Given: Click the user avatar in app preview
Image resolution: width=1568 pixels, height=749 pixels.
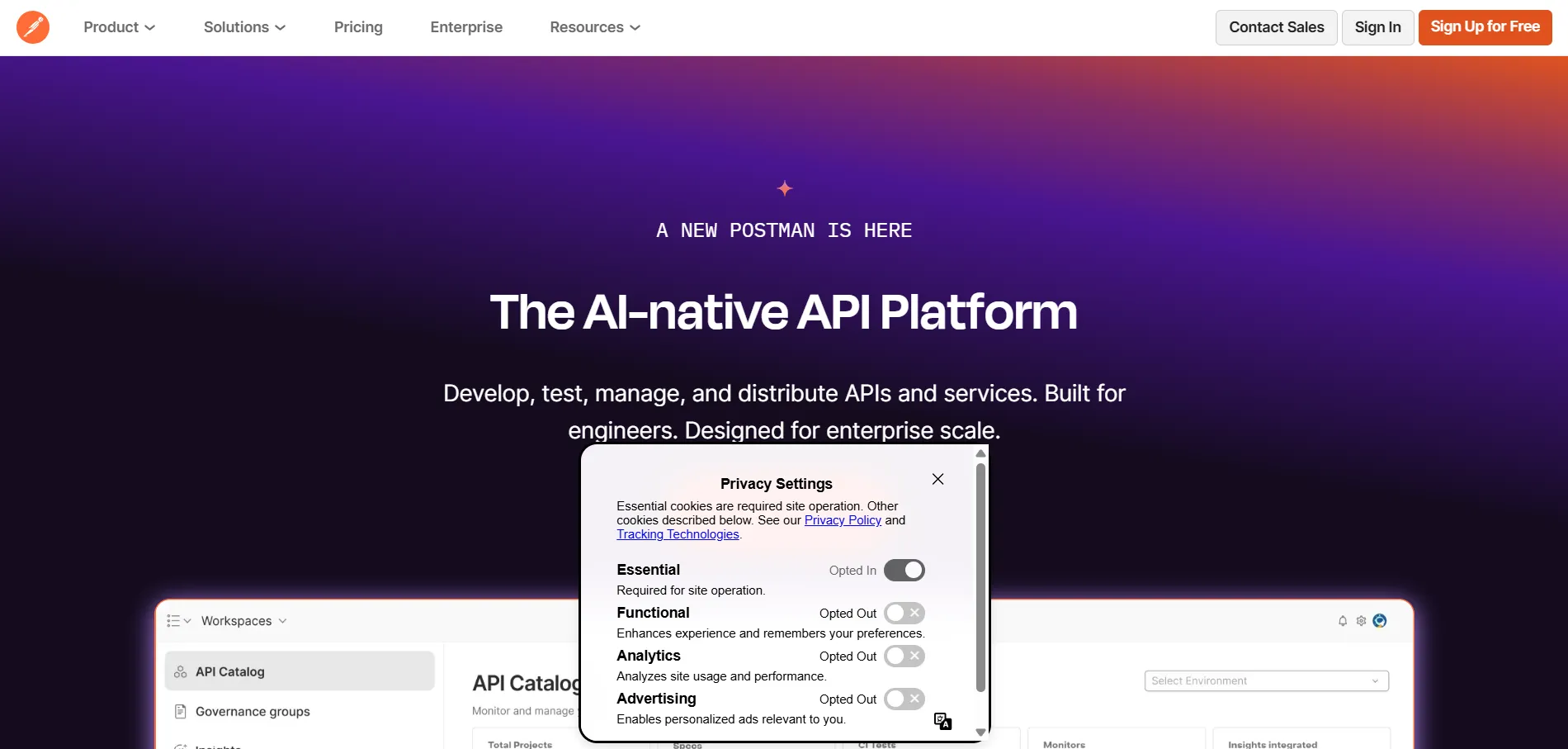Looking at the screenshot, I should pos(1380,621).
